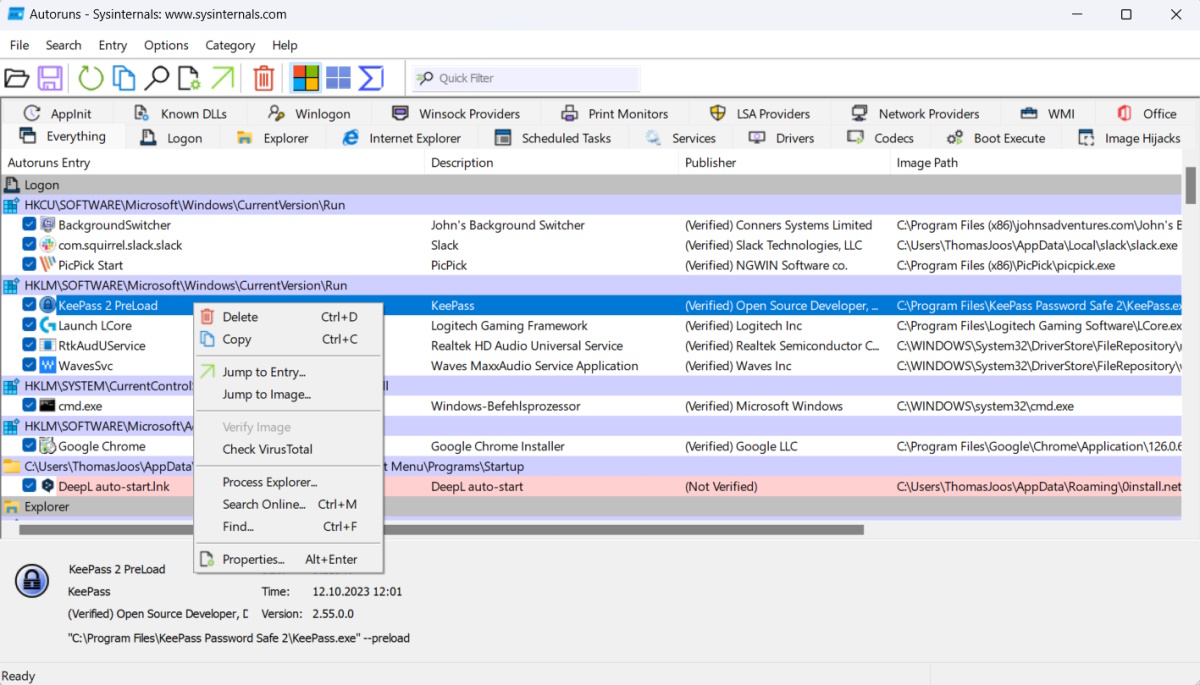The image size is (1200, 685).
Task: Click the vertical scrollbar thumb
Action: click(1191, 185)
